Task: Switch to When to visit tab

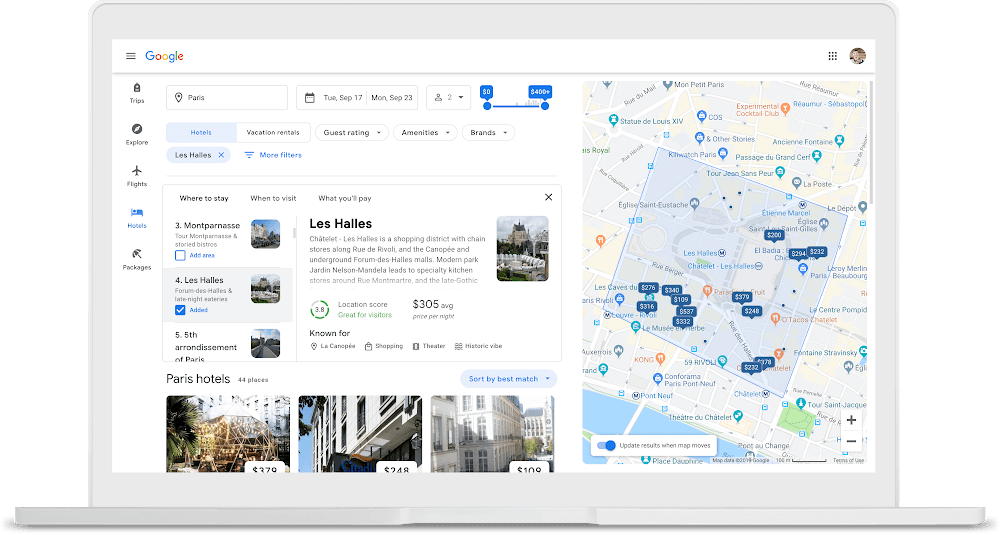Action: [x=273, y=198]
